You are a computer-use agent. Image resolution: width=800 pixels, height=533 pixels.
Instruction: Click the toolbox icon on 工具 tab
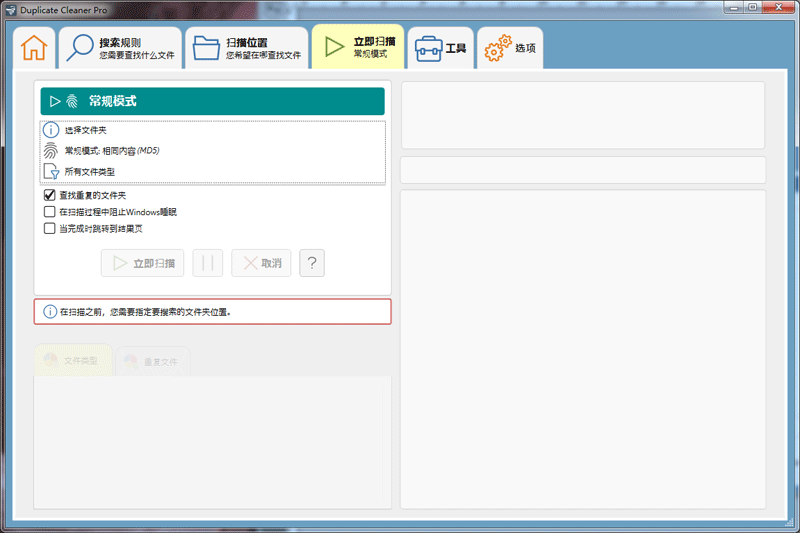click(429, 49)
